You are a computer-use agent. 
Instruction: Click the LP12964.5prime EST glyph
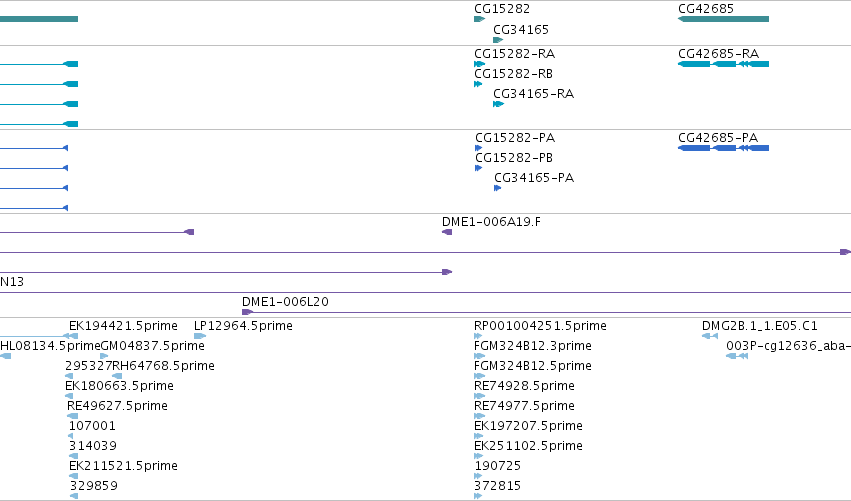click(200, 336)
